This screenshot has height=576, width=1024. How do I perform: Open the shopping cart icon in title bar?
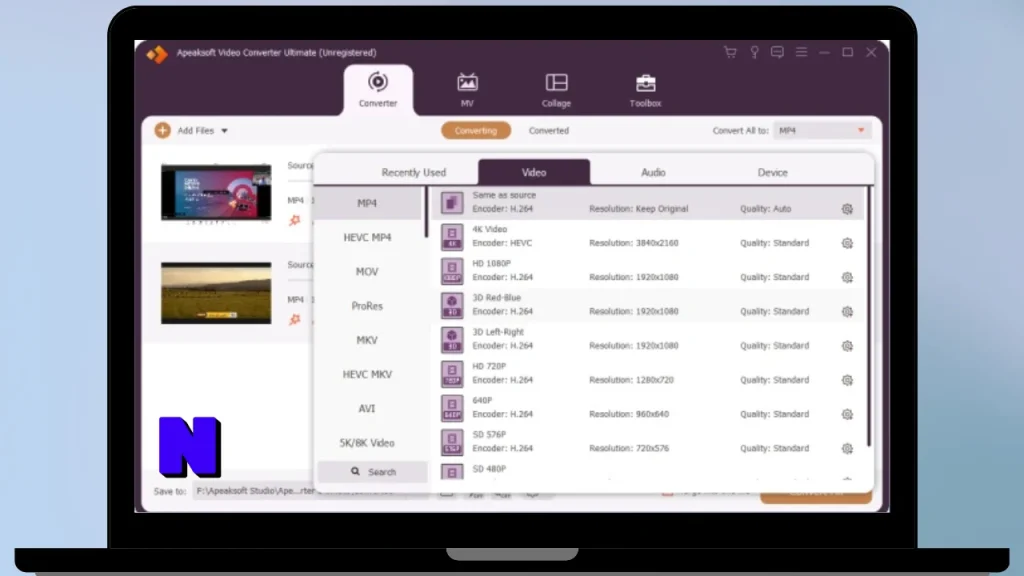(x=730, y=52)
